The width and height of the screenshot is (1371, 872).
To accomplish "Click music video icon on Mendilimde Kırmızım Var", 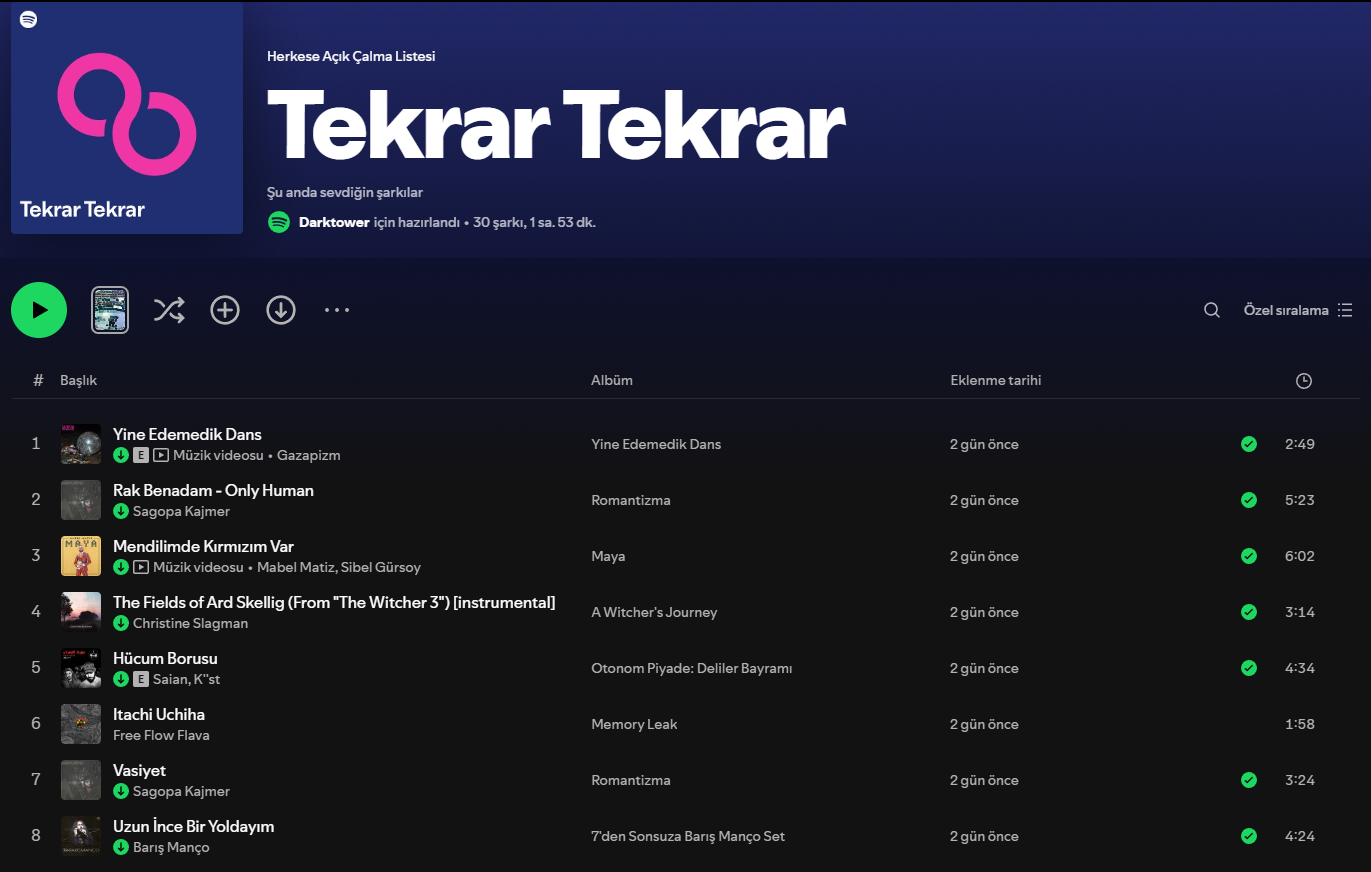I will [141, 567].
